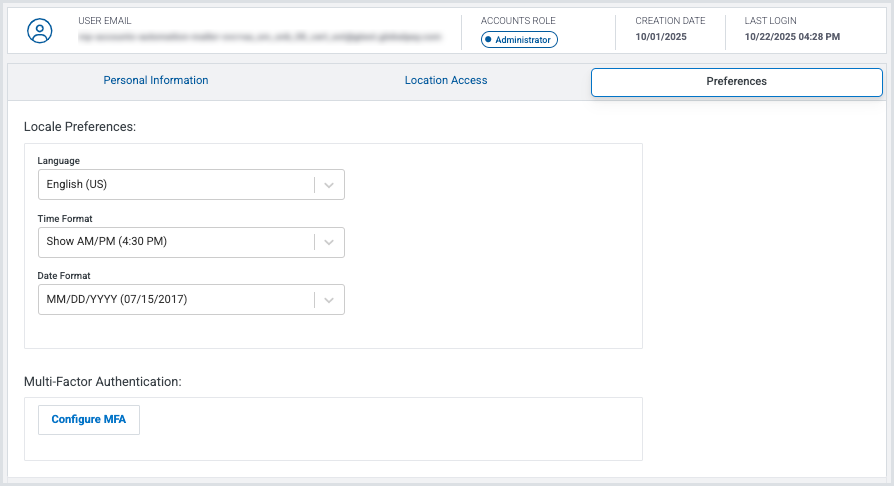Screen dimensions: 894x486
Task: Click the blurred user email address
Action: click(260, 37)
